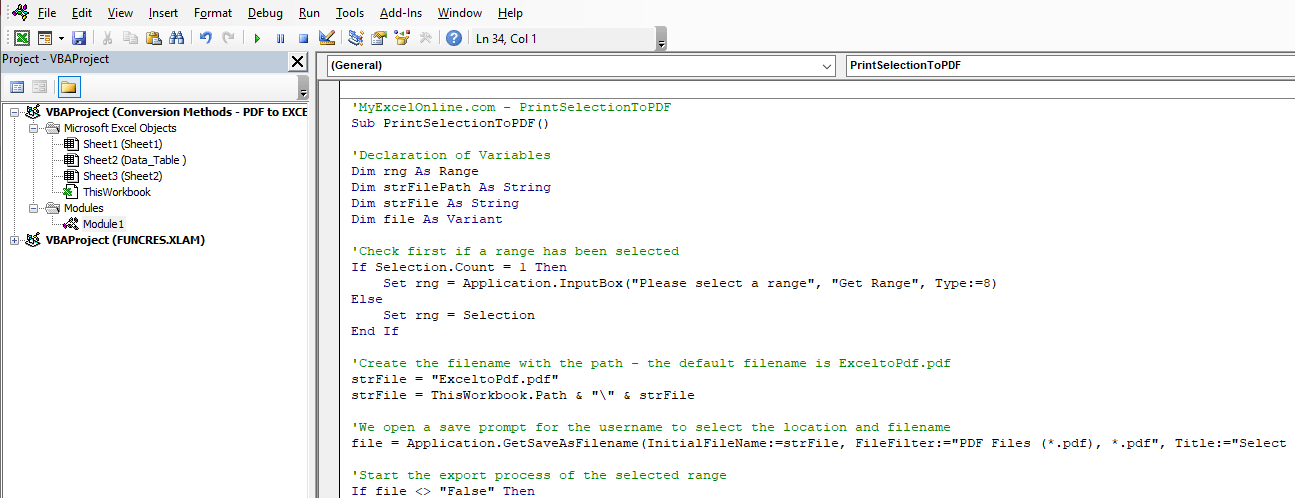The width and height of the screenshot is (1295, 498).
Task: Click the 'Dim file As Variant' line
Action: point(427,219)
